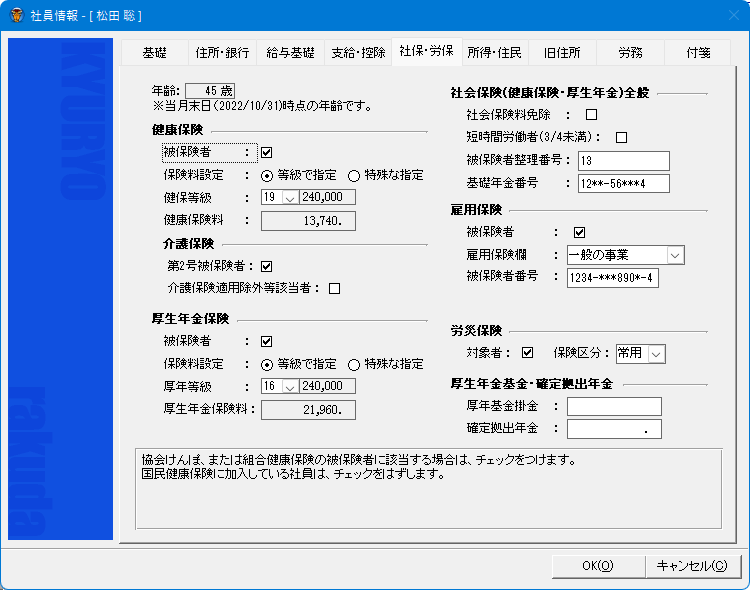Open the 所得・住民 tab

pyautogui.click(x=495, y=53)
